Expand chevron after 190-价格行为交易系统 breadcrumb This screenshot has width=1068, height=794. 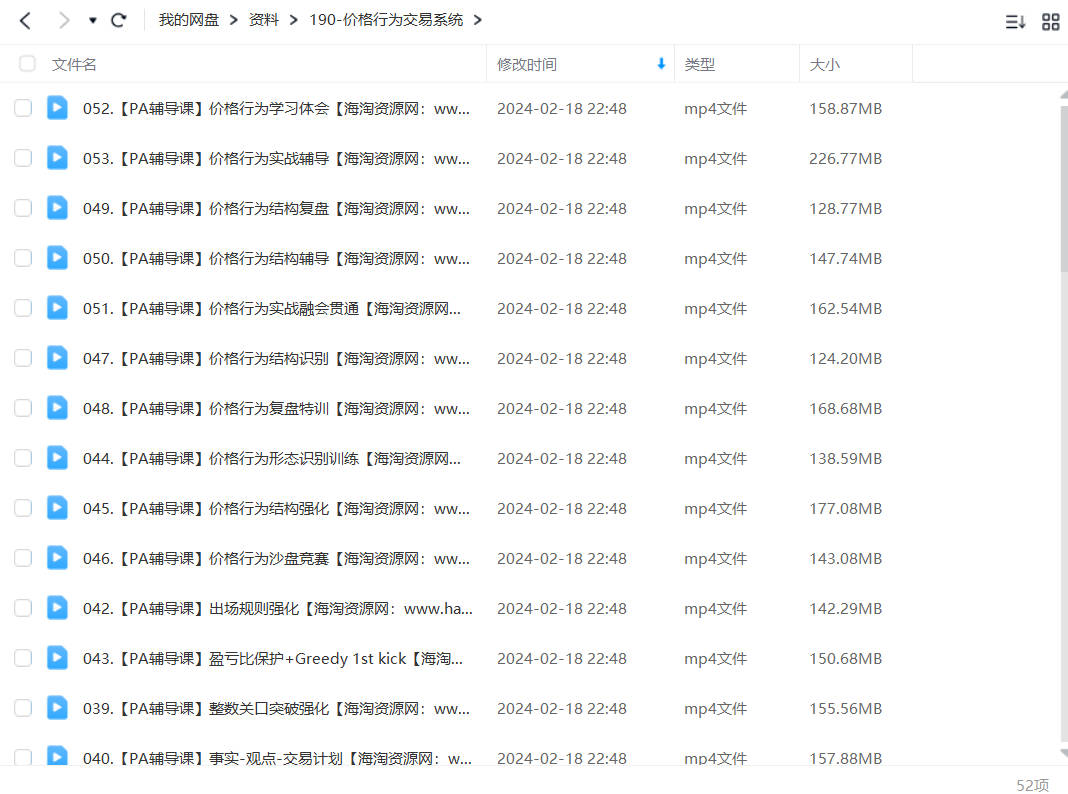477,20
